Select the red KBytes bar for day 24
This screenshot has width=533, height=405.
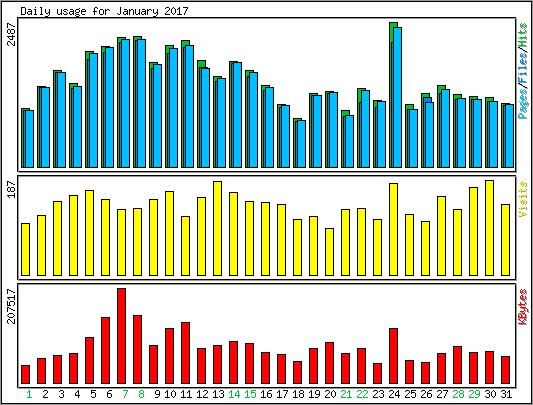pos(394,356)
